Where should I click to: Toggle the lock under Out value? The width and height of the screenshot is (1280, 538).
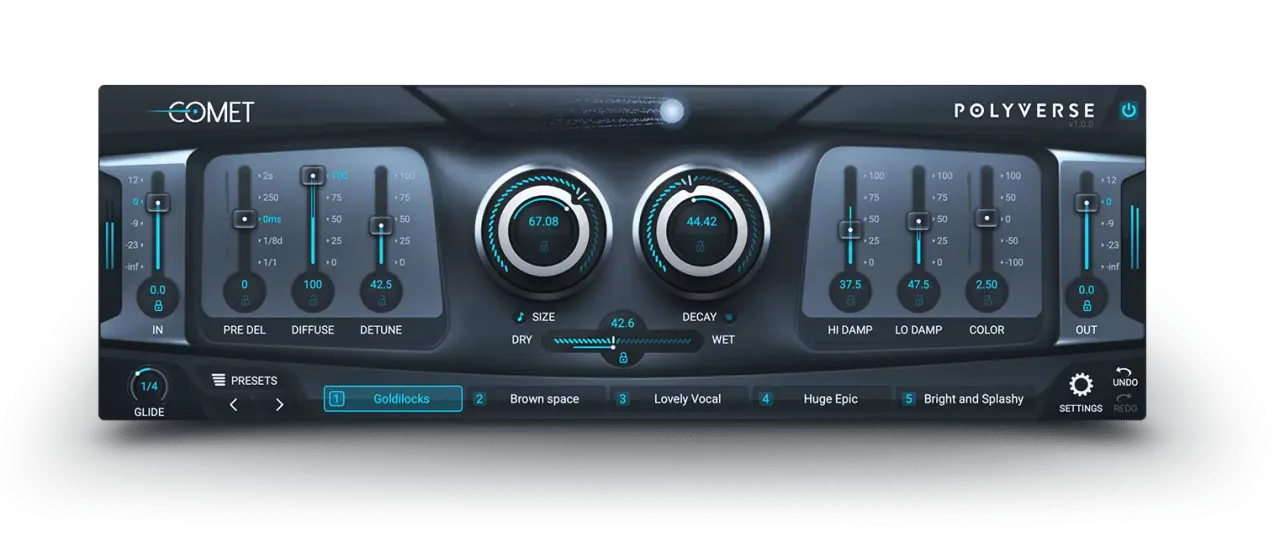(1087, 305)
